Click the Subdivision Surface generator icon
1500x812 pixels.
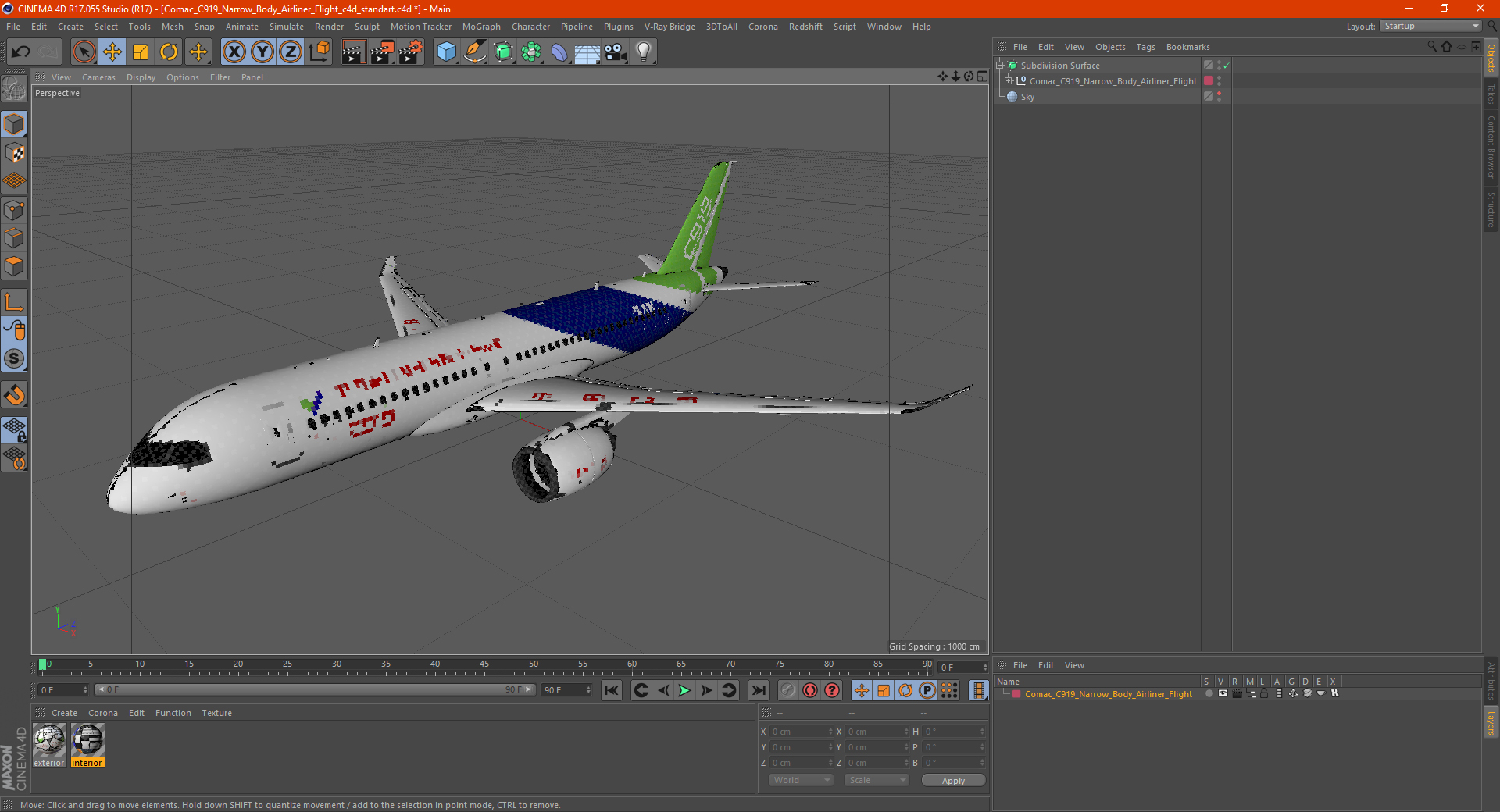503,52
